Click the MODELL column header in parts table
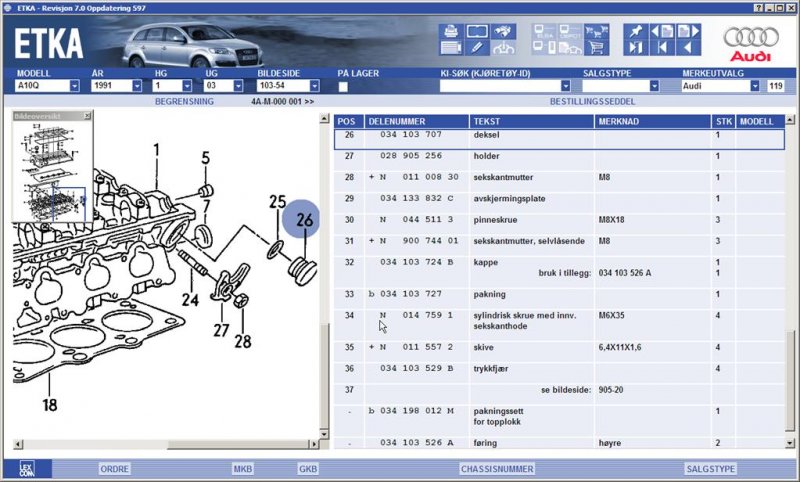This screenshot has height=482, width=800. [760, 121]
